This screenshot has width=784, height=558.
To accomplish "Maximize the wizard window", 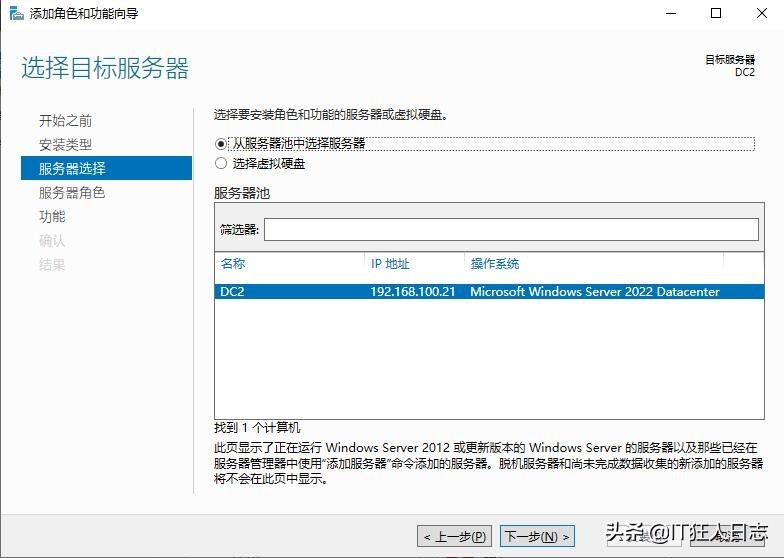I will point(716,14).
